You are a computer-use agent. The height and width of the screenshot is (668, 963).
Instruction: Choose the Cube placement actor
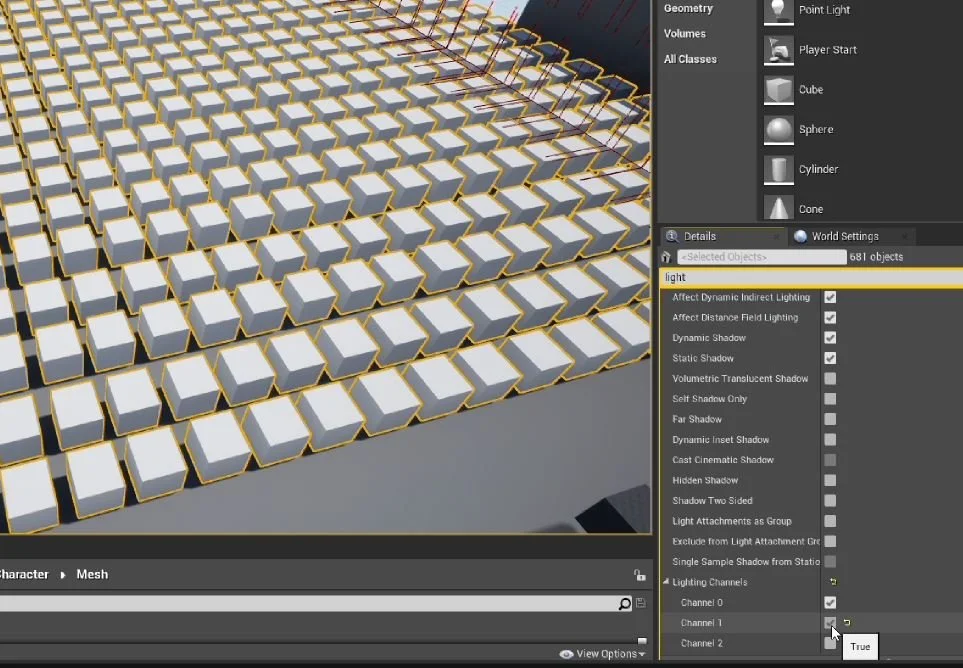(812, 90)
